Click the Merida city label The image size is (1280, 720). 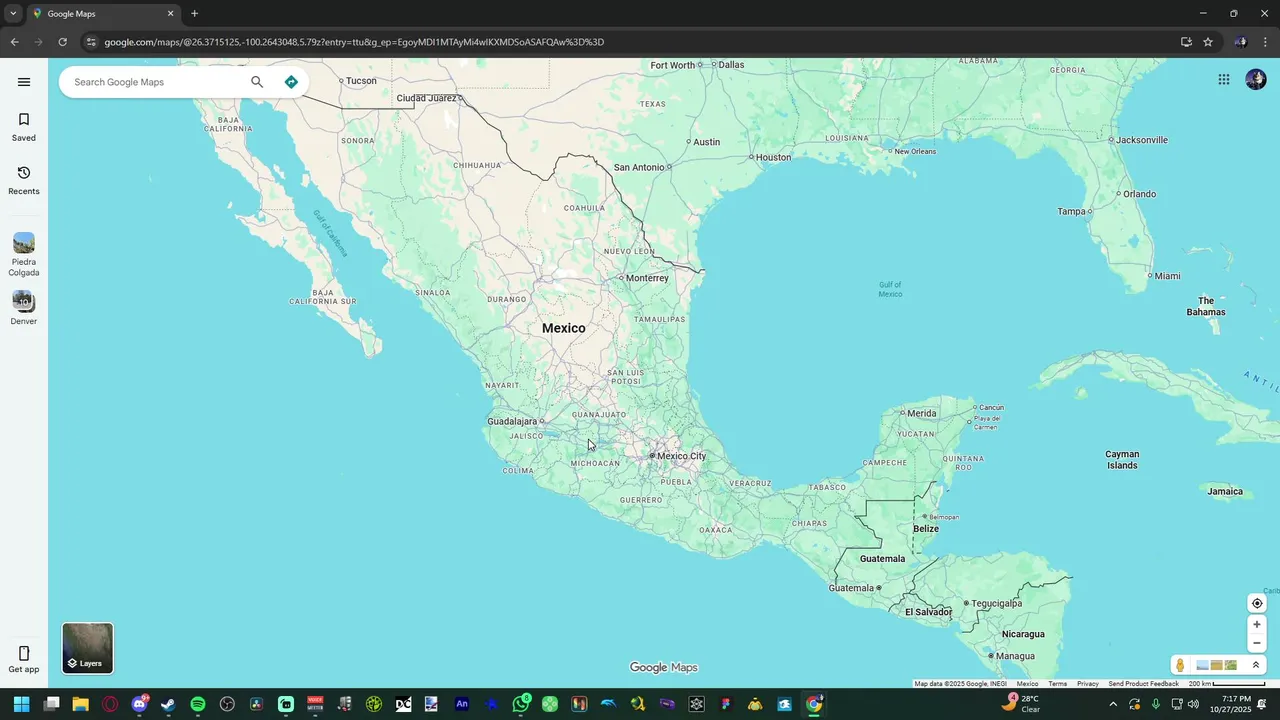[922, 413]
